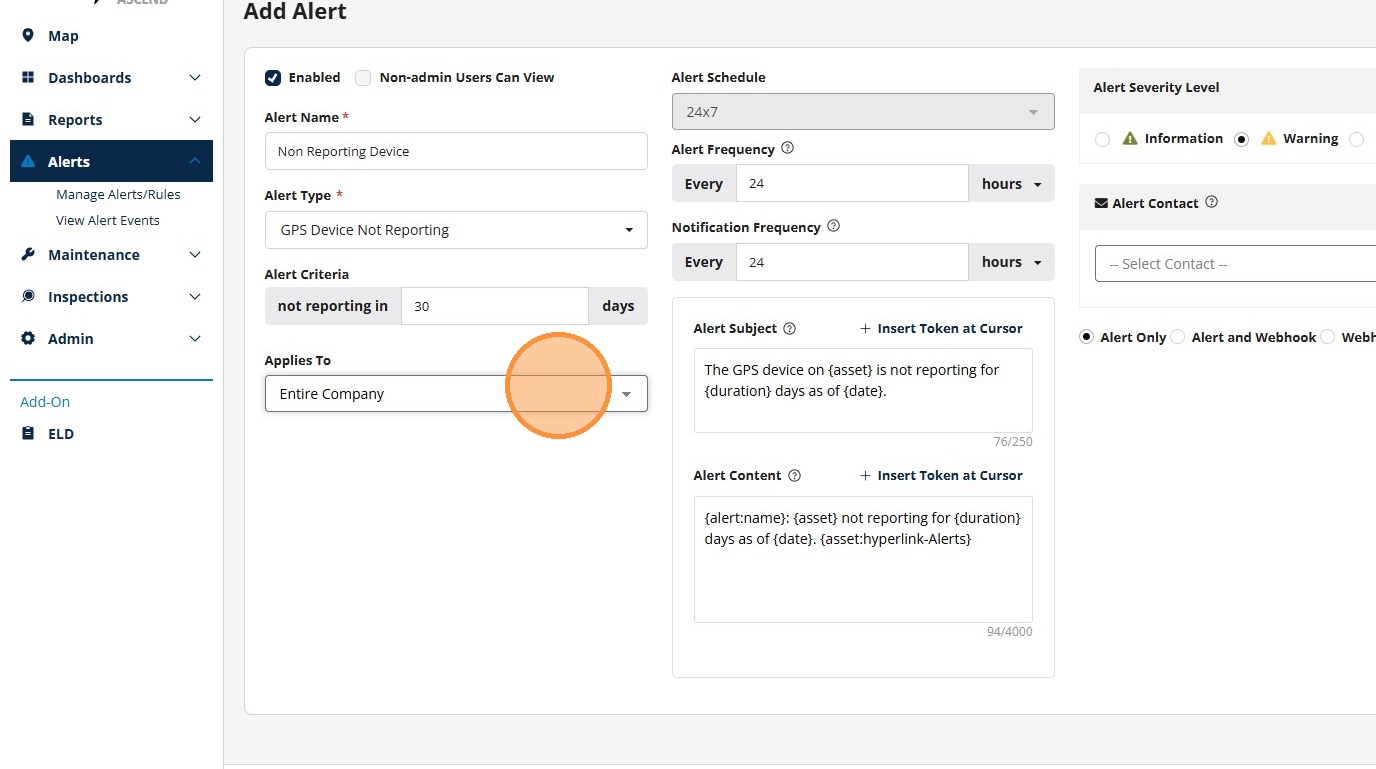Open the Map page from sidebar
The height and width of the screenshot is (769, 1376).
[x=63, y=36]
